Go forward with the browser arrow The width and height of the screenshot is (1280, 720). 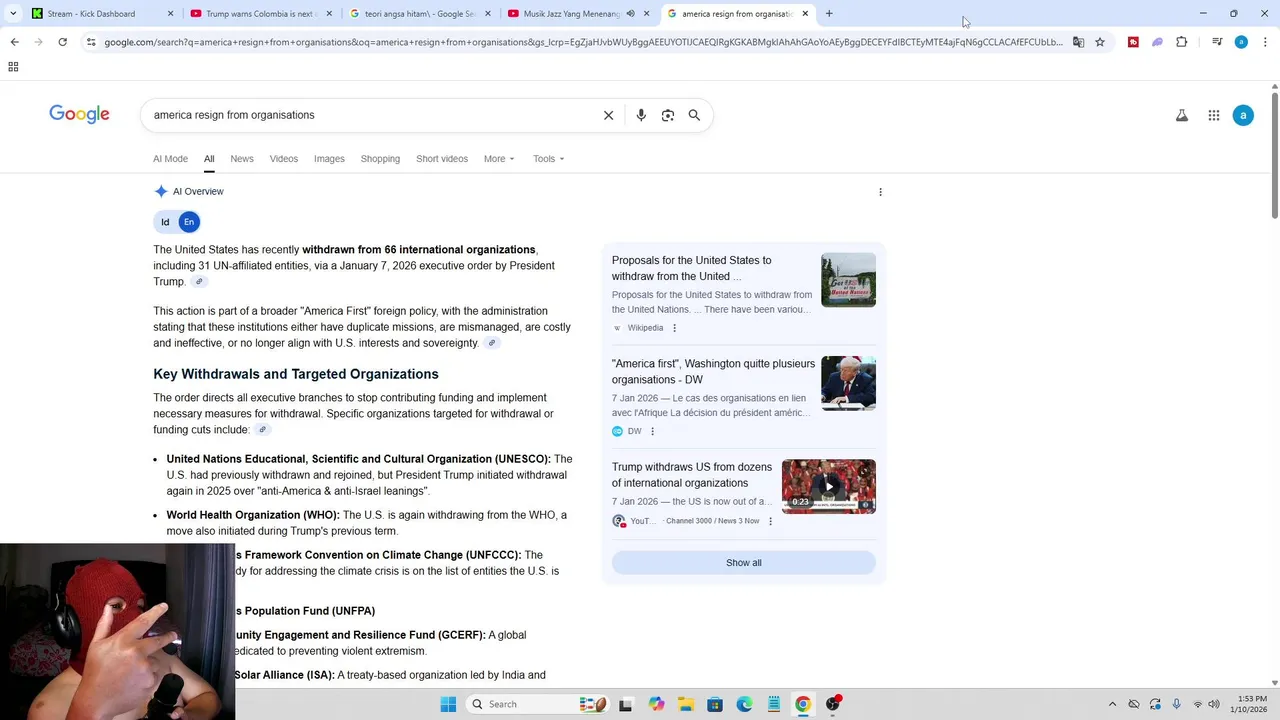[x=38, y=42]
